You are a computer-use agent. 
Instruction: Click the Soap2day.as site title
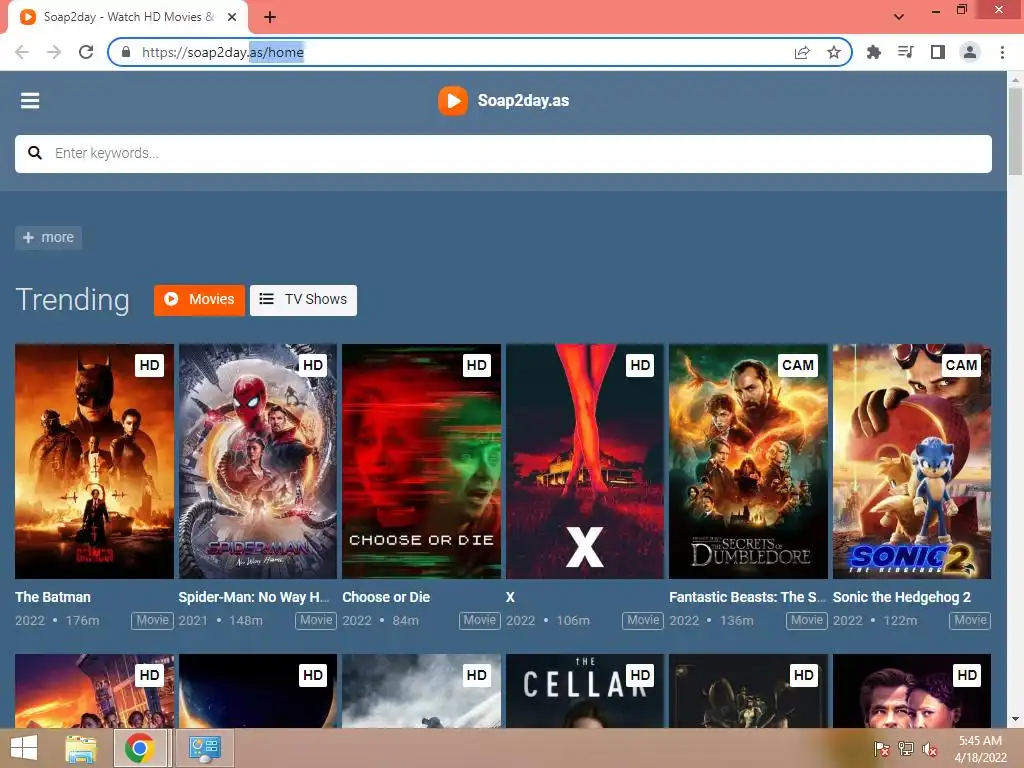point(523,101)
